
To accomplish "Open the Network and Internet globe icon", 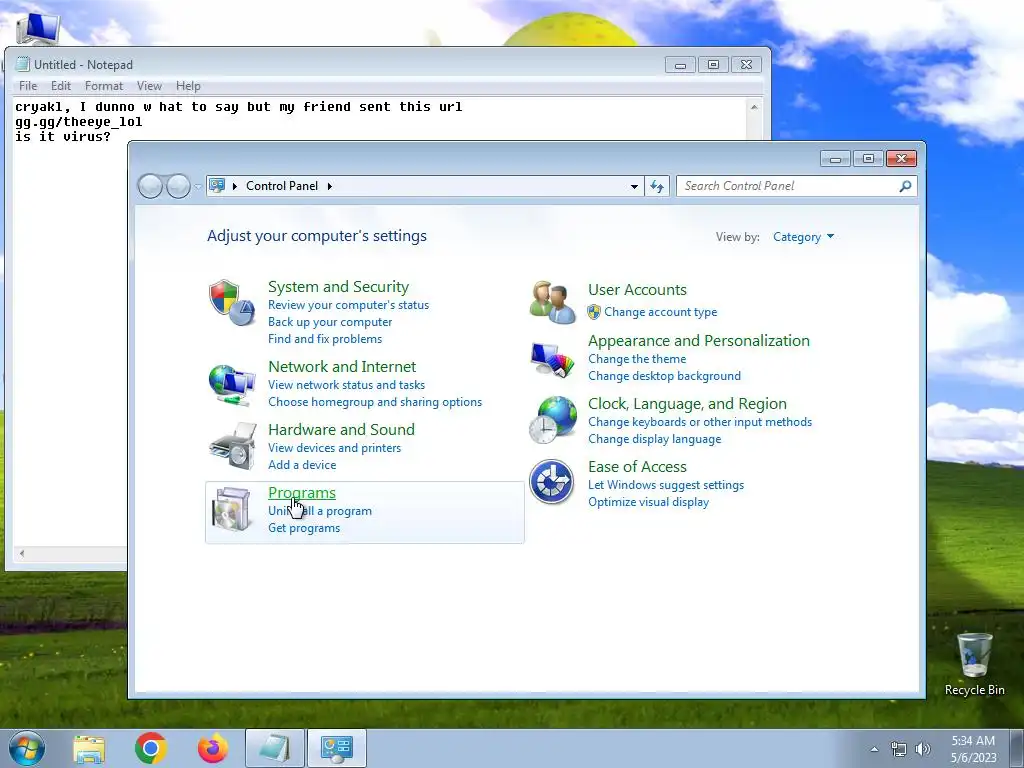I will (x=231, y=385).
